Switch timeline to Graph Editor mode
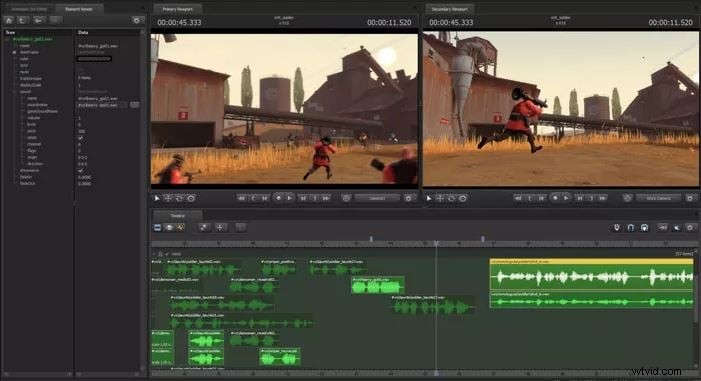The width and height of the screenshot is (701, 381). tap(180, 228)
